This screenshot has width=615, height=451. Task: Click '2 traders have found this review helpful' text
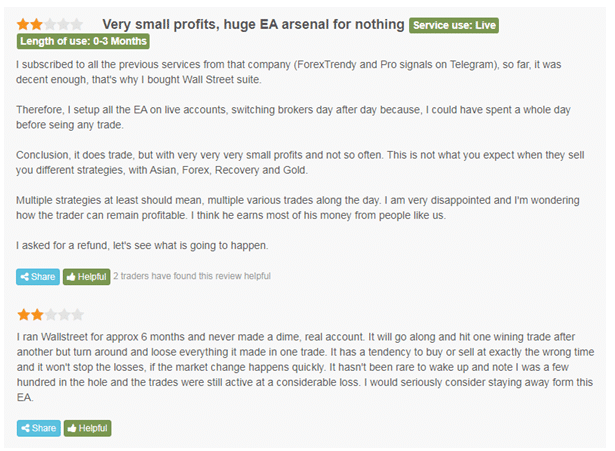point(192,276)
